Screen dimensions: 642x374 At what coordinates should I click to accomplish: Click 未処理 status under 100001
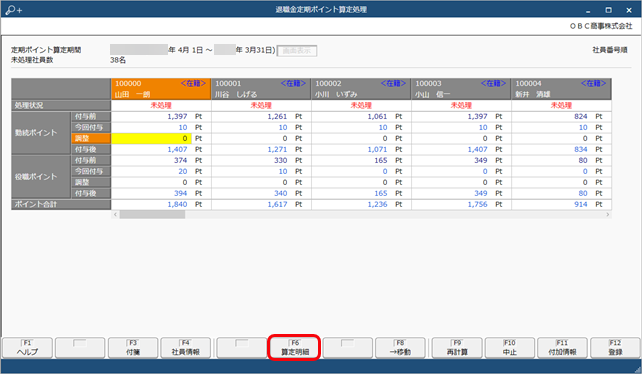pos(261,105)
